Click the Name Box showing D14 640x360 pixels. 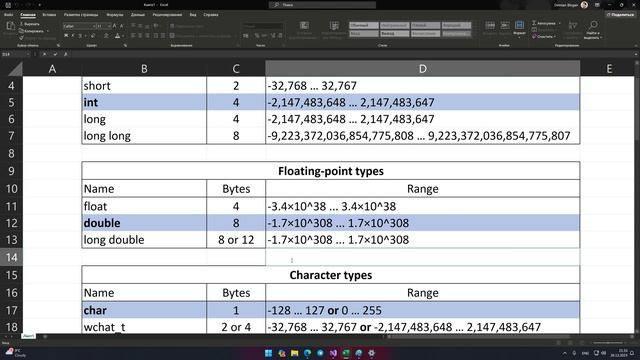[13, 54]
